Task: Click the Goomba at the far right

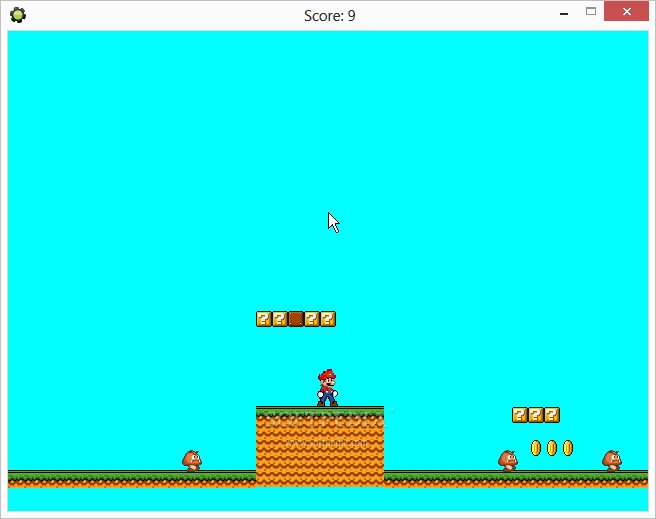Action: pos(612,461)
